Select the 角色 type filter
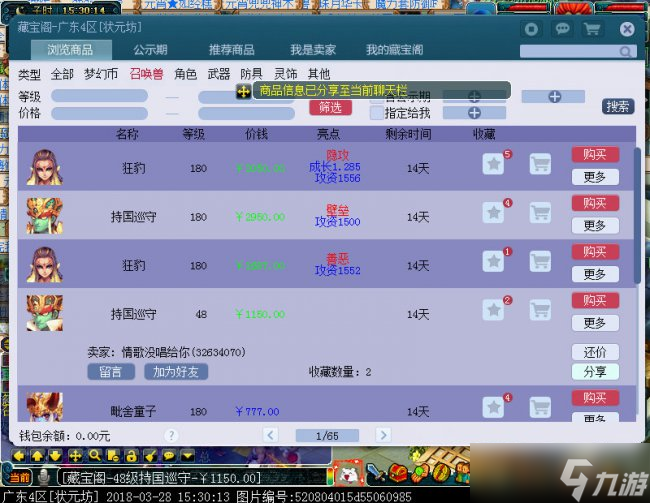 tap(185, 74)
